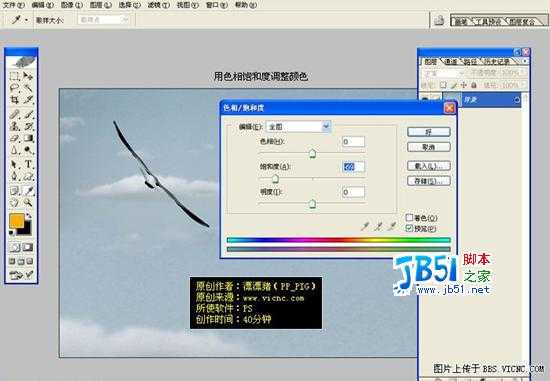
Task: Open the 滤镜 (Filter) menu
Action: point(158,5)
